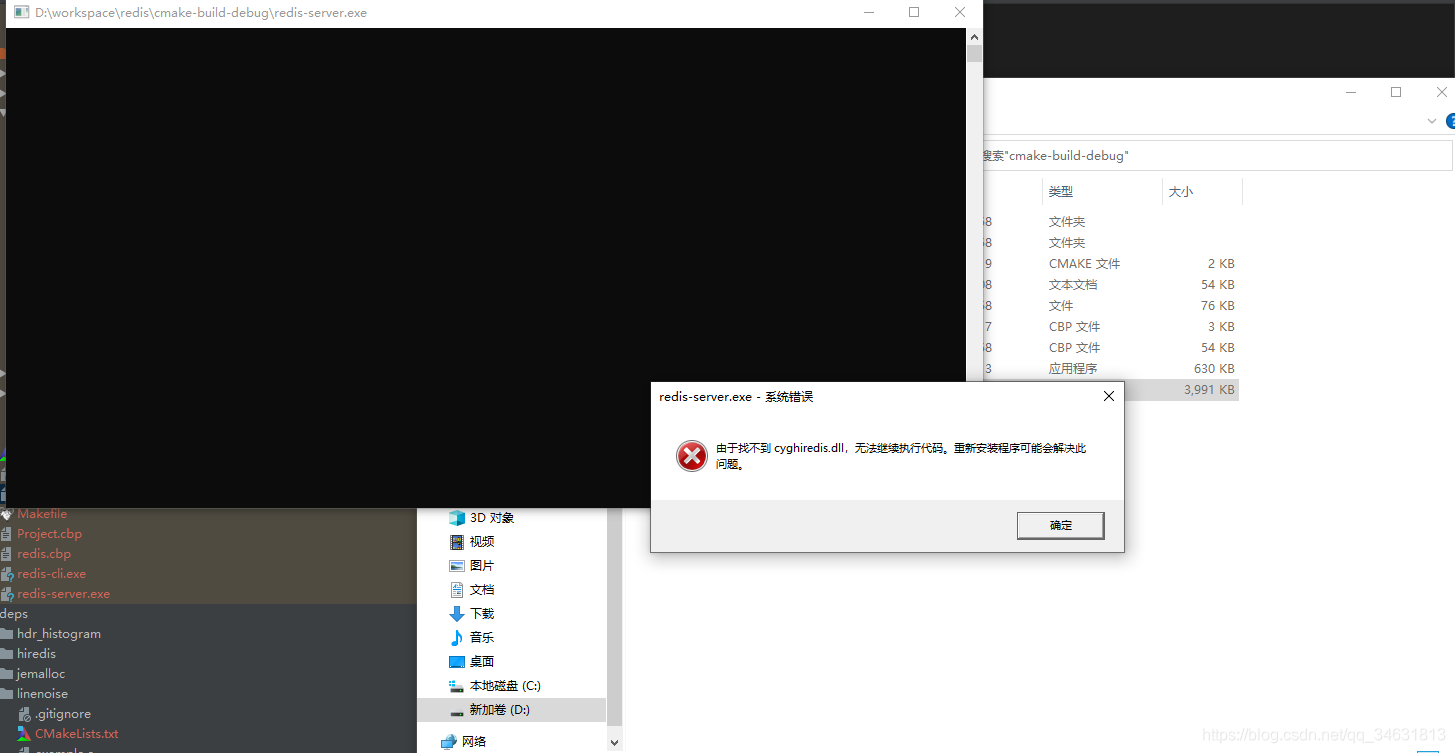This screenshot has width=1455, height=753.
Task: Click the redis-server.exe file icon in IDE tree
Action: pos(7,594)
